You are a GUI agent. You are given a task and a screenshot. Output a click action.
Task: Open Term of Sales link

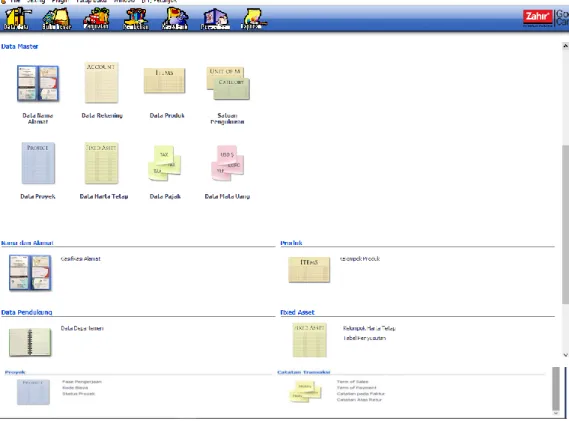tap(352, 382)
